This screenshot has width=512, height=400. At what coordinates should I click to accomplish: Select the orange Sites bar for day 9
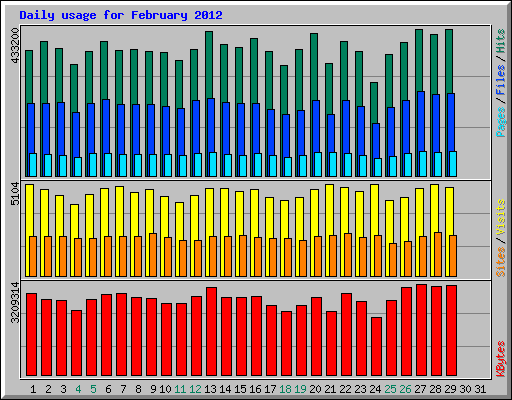153,255
